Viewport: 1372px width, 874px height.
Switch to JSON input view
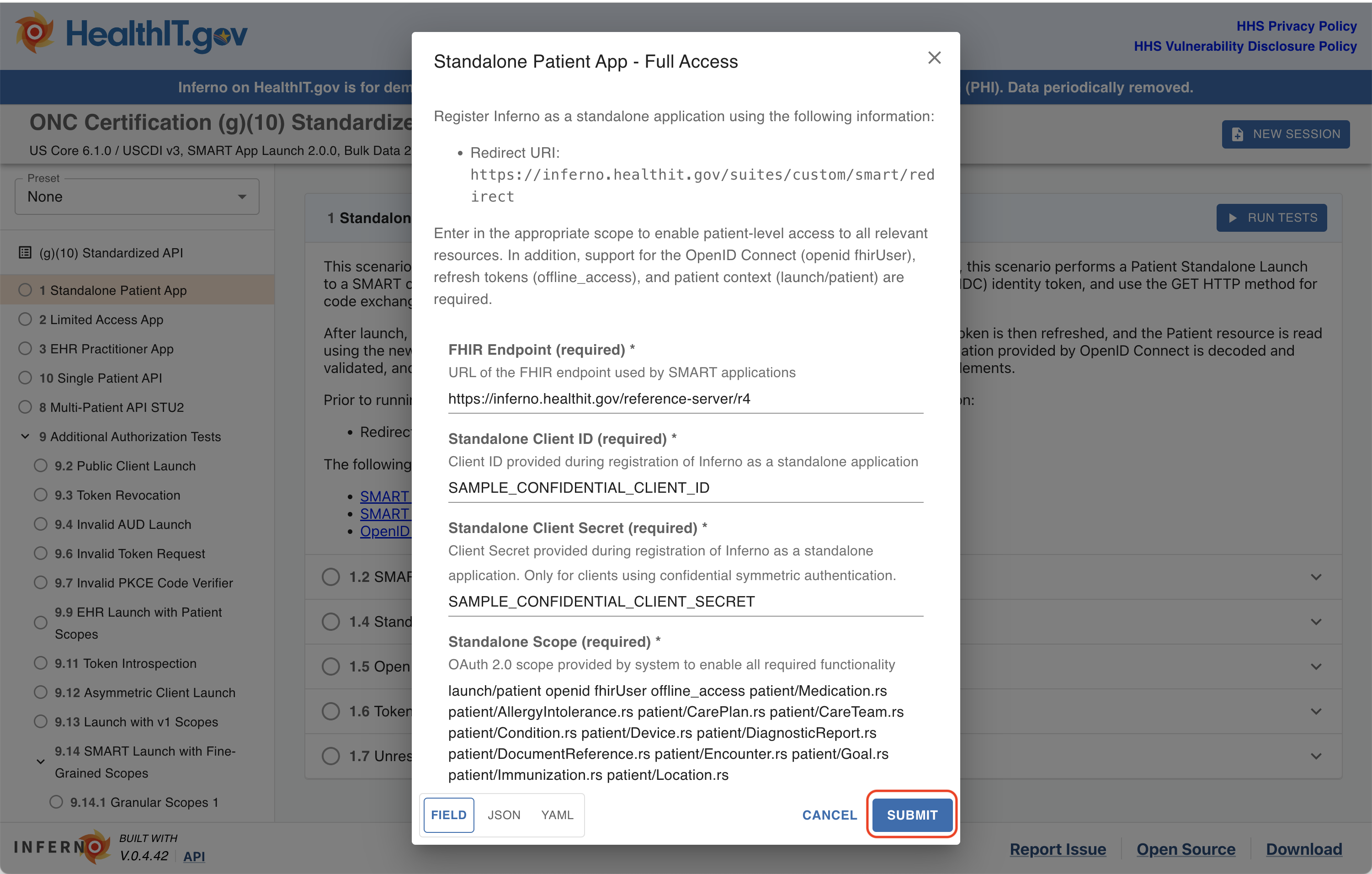(x=504, y=815)
